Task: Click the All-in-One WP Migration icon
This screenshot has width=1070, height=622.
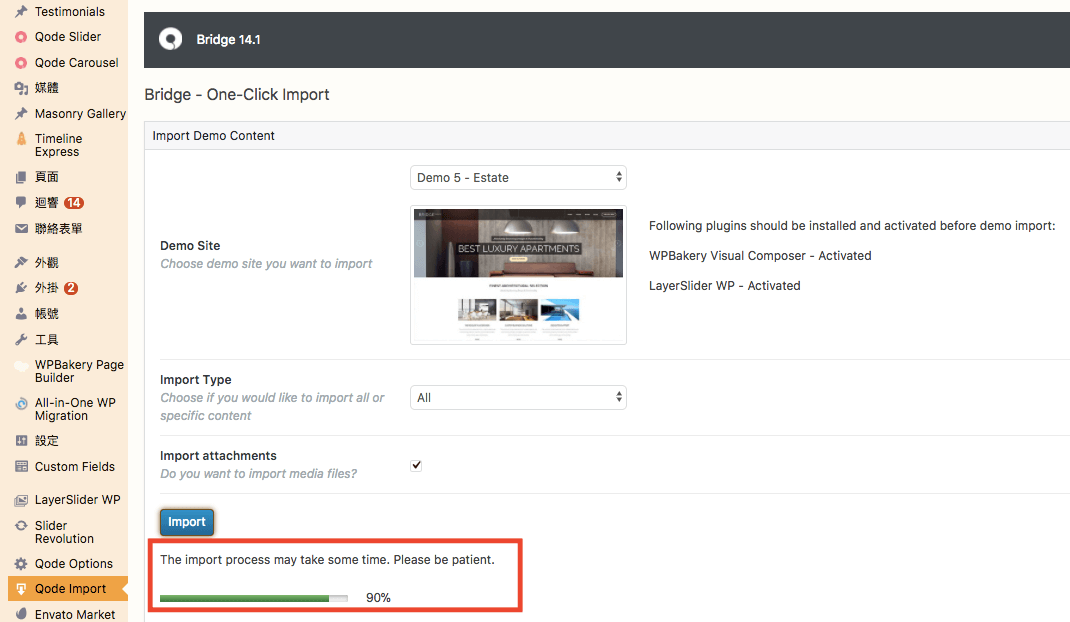Action: 21,404
